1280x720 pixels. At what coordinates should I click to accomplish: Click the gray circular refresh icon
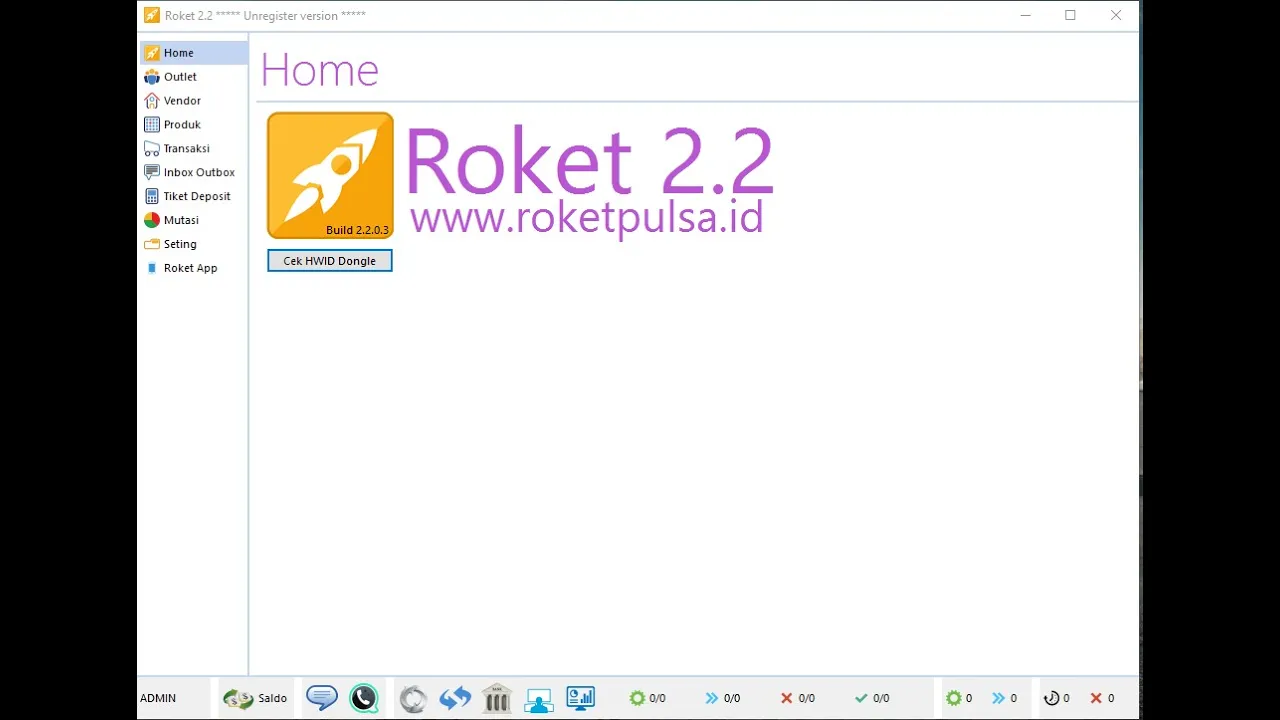pyautogui.click(x=413, y=698)
